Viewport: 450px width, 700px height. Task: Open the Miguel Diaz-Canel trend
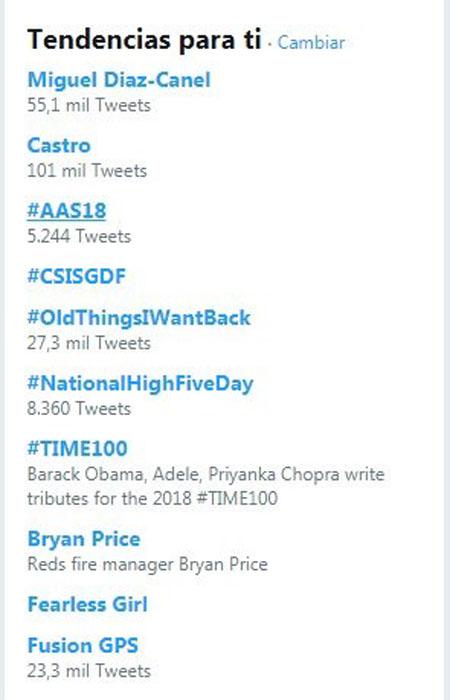(119, 80)
